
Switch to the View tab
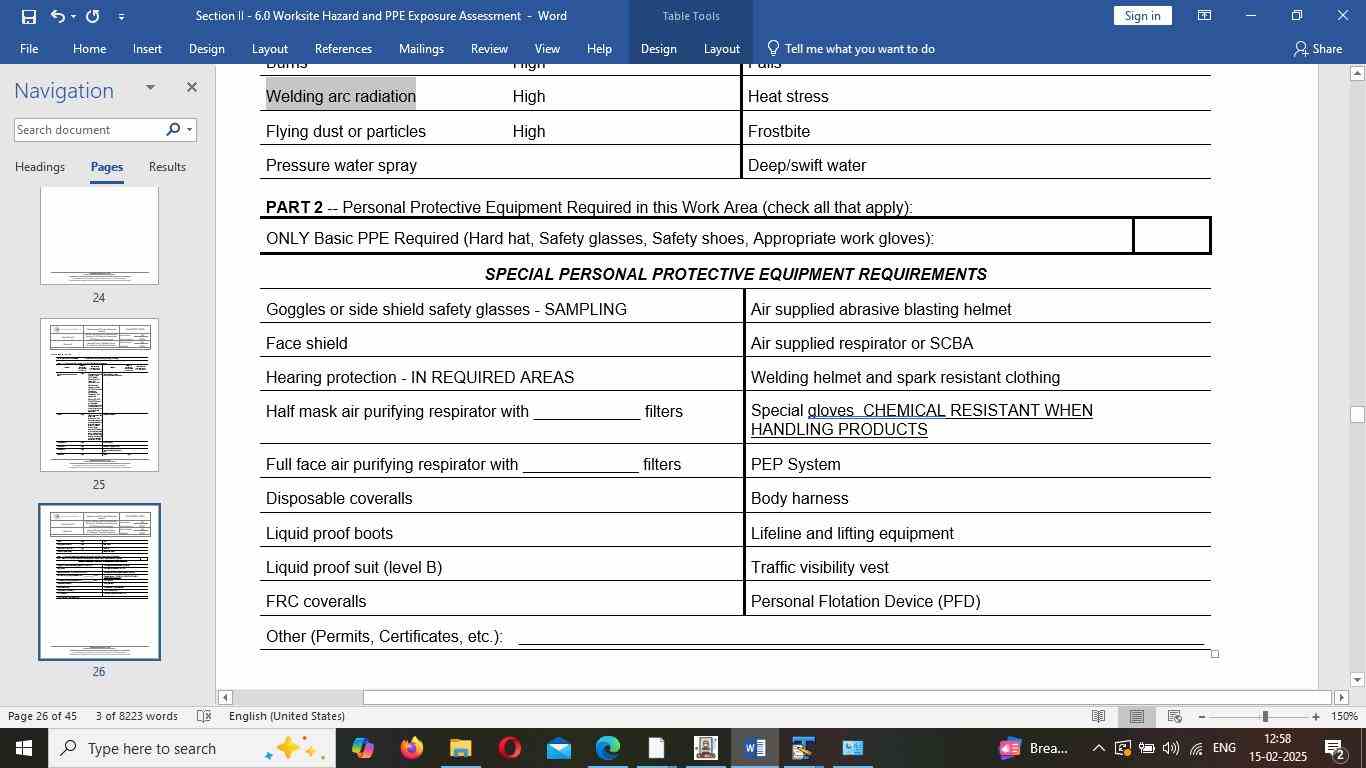[x=547, y=48]
